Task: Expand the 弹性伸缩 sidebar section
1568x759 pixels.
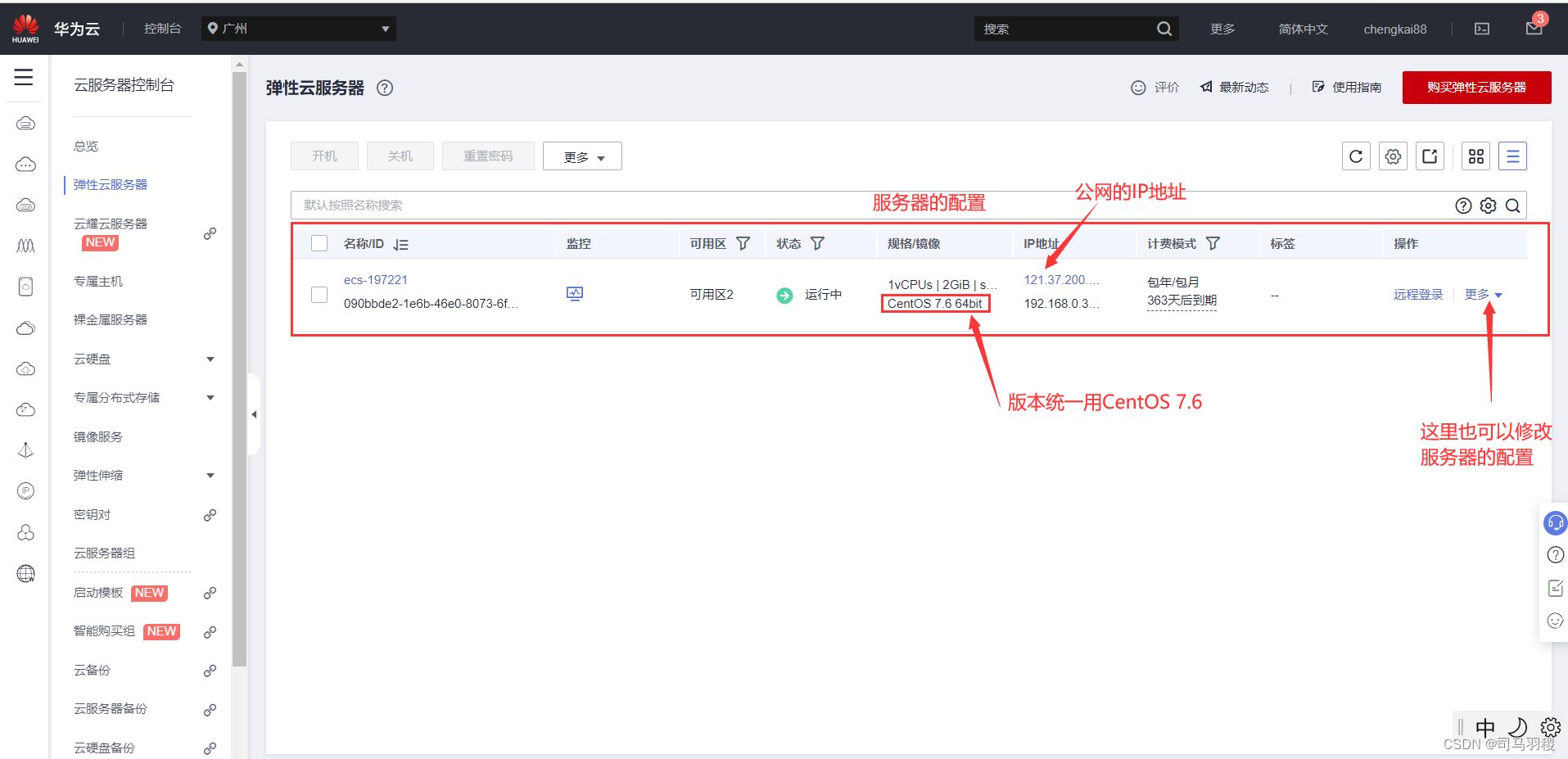Action: pos(210,476)
